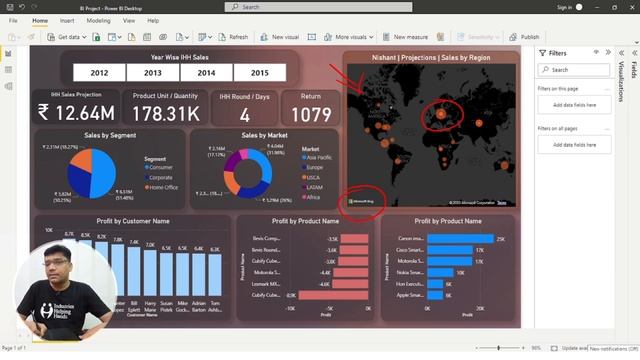Image resolution: width=640 pixels, height=360 pixels.
Task: Select the Home ribbon tab
Action: 40,20
